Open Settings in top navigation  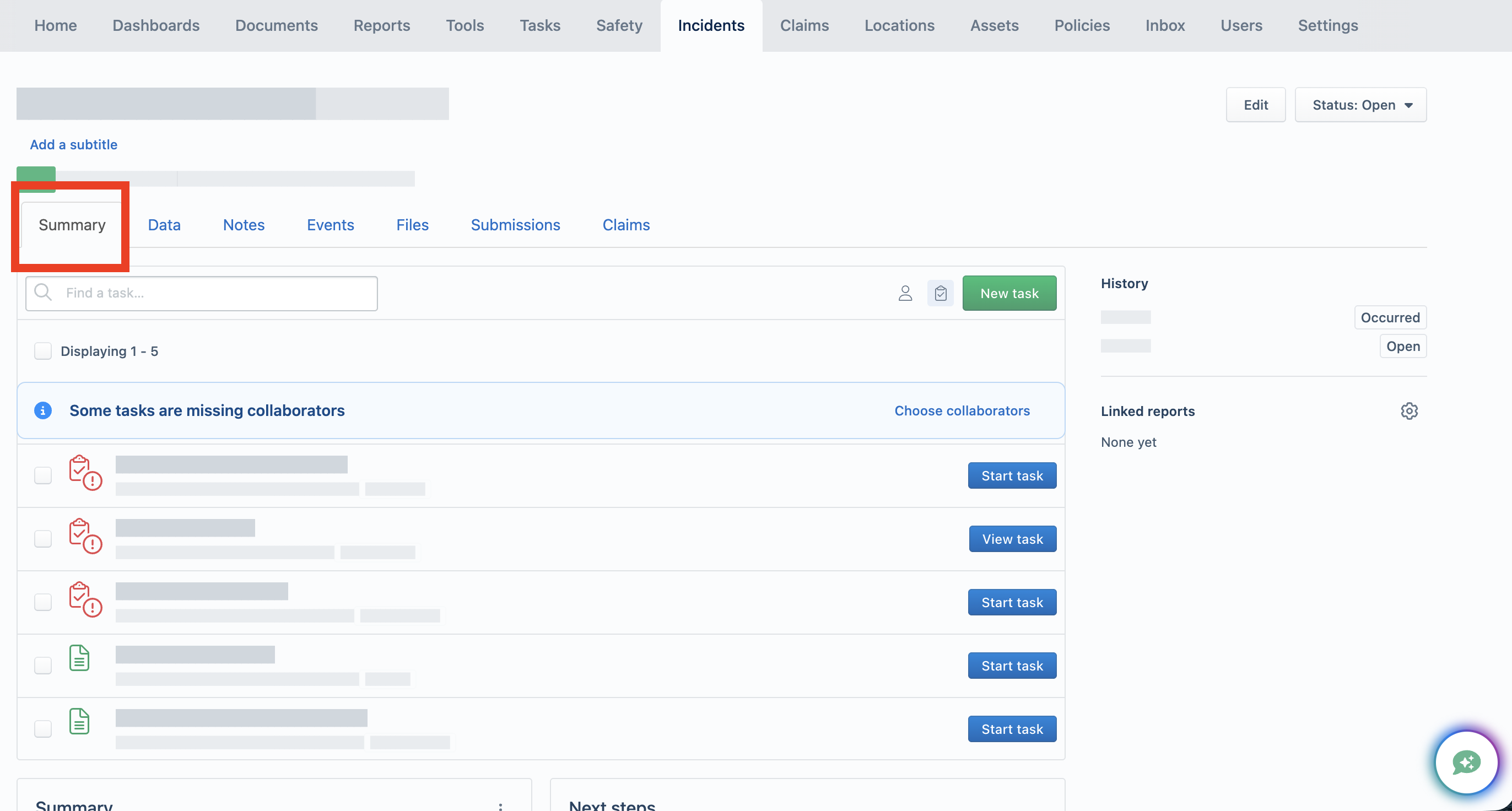1328,25
